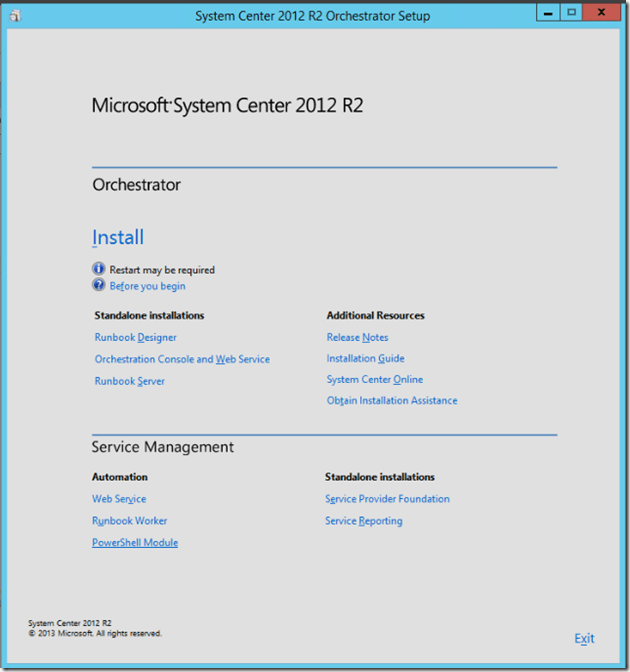Click the PowerShell Module link
630x672 pixels.
(135, 543)
